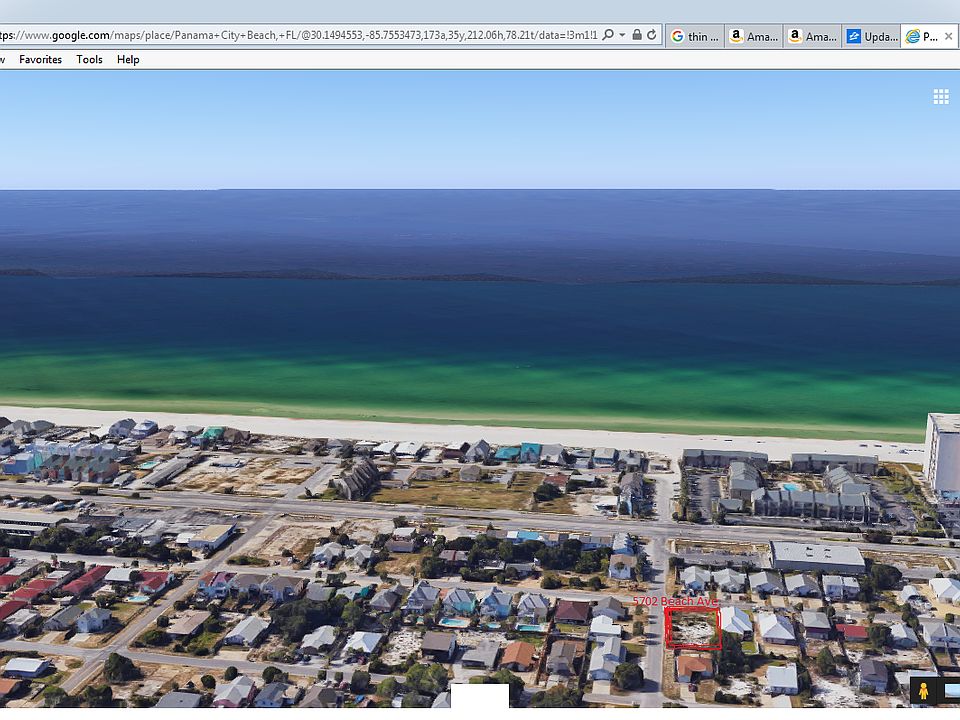
Task: Refresh the page with the reload icon
Action: click(x=652, y=35)
